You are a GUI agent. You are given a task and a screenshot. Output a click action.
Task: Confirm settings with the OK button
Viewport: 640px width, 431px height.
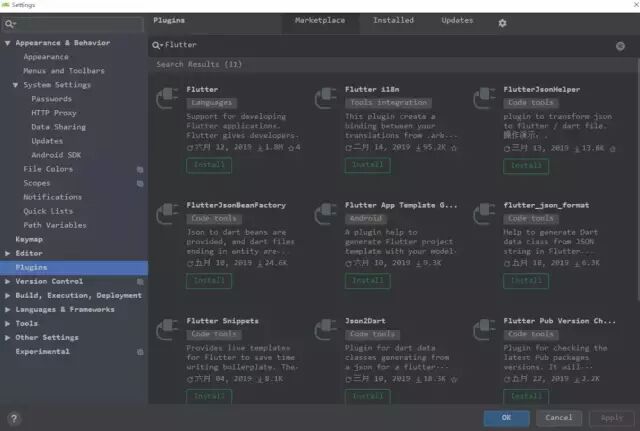coord(507,418)
